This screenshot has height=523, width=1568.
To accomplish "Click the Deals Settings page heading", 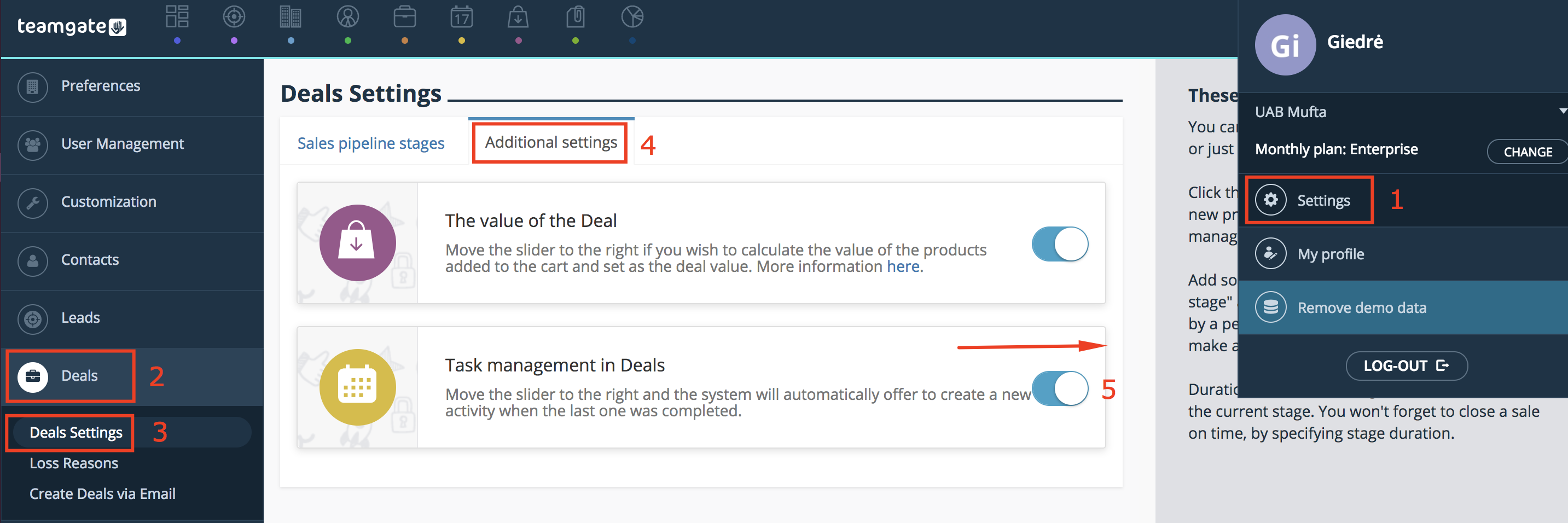I will [361, 94].
